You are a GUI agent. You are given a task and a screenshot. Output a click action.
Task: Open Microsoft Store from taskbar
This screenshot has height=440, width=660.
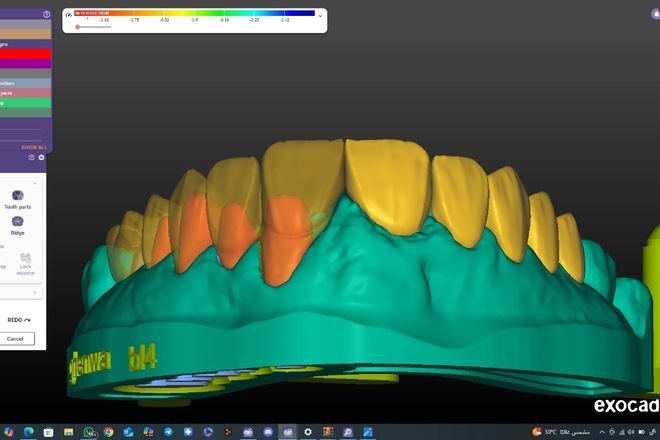point(48,432)
